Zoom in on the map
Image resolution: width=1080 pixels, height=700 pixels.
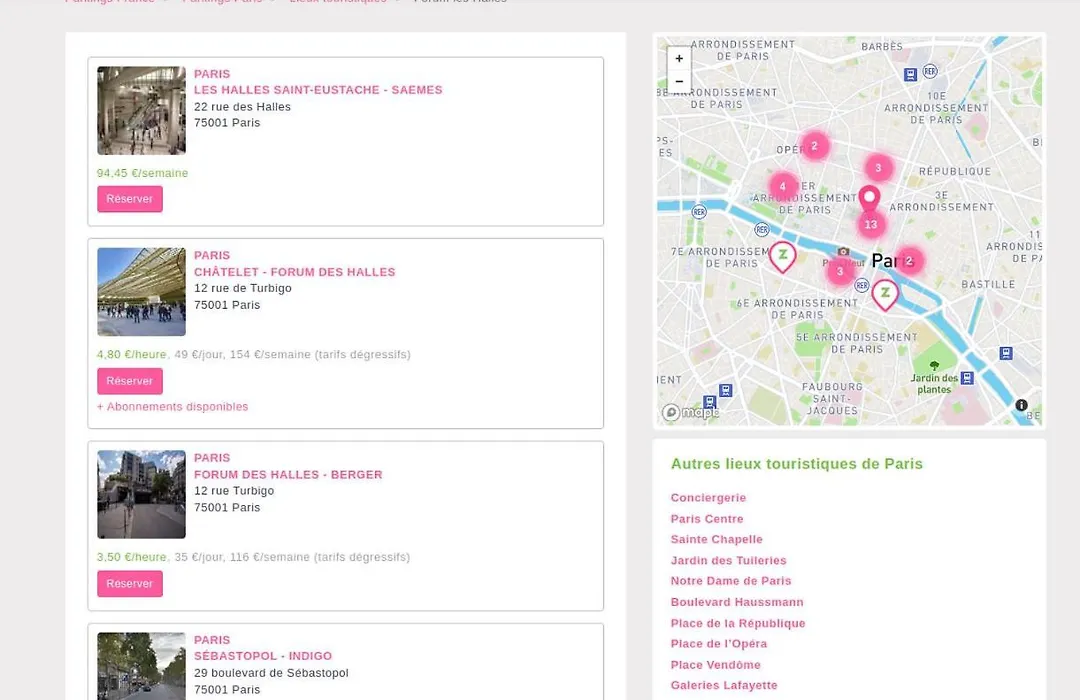(x=679, y=59)
